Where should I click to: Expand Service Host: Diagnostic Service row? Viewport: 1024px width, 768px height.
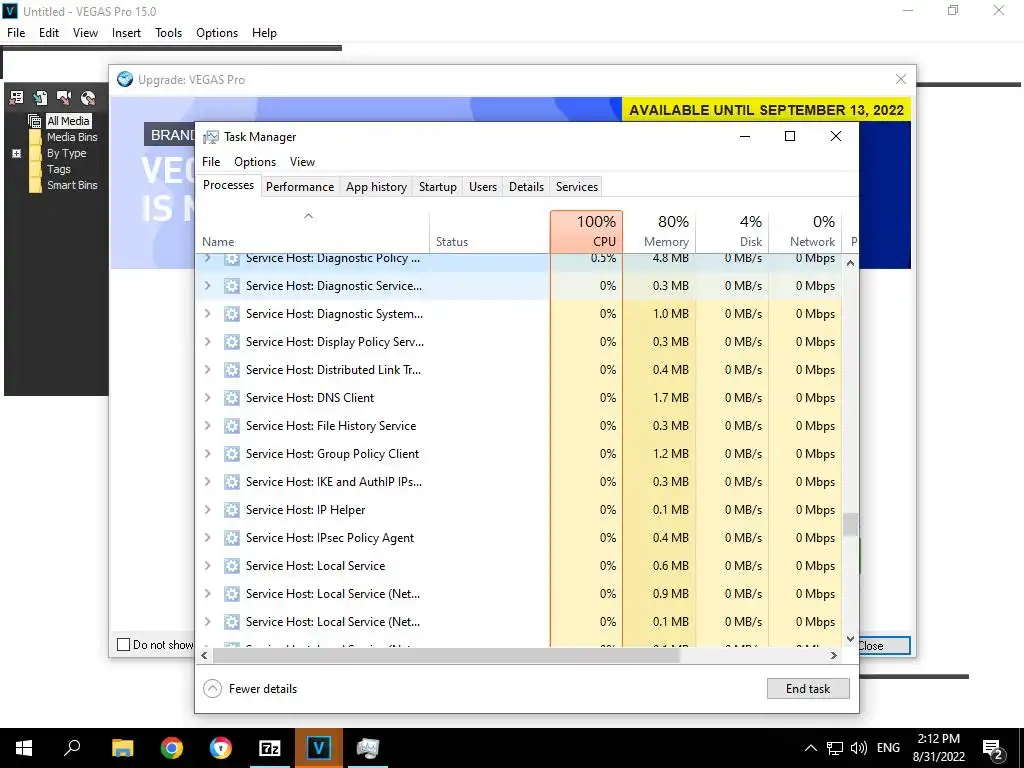coord(208,286)
